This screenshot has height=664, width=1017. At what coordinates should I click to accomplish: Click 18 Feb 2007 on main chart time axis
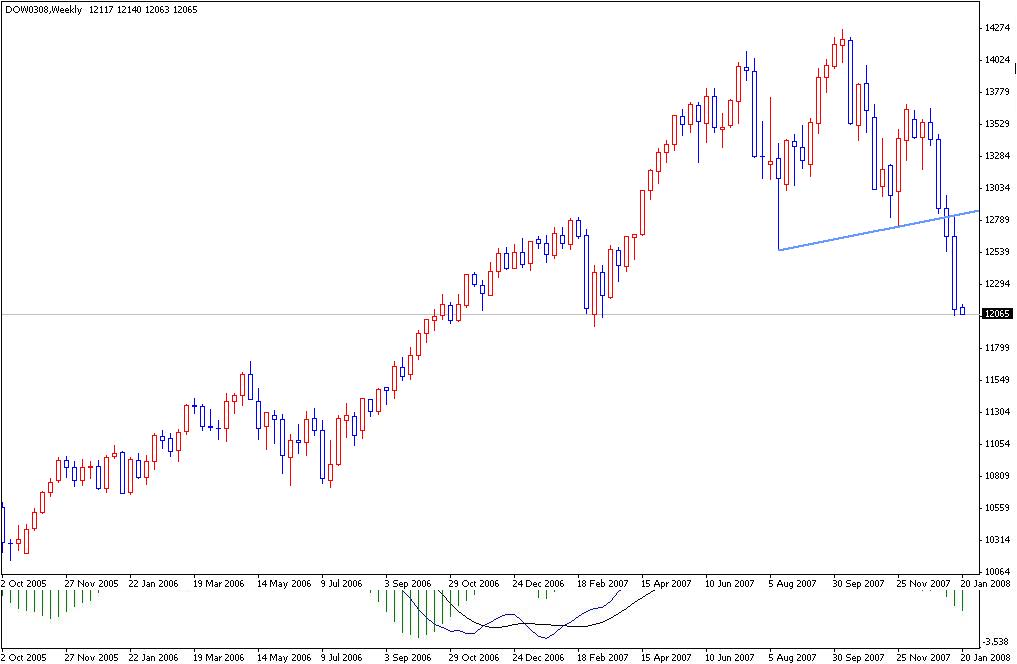(603, 584)
